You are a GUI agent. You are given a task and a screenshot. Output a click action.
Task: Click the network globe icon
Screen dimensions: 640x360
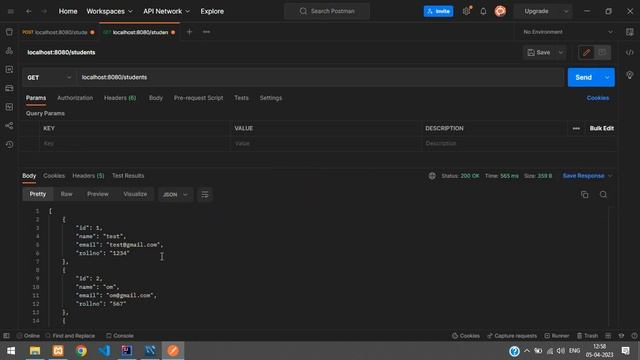(x=432, y=176)
